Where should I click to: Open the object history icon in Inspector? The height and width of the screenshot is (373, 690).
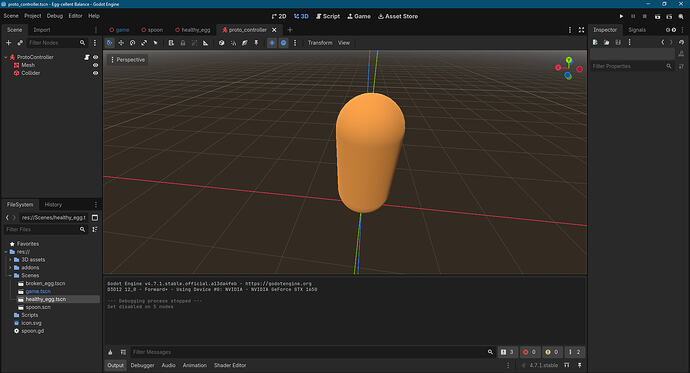(681, 42)
